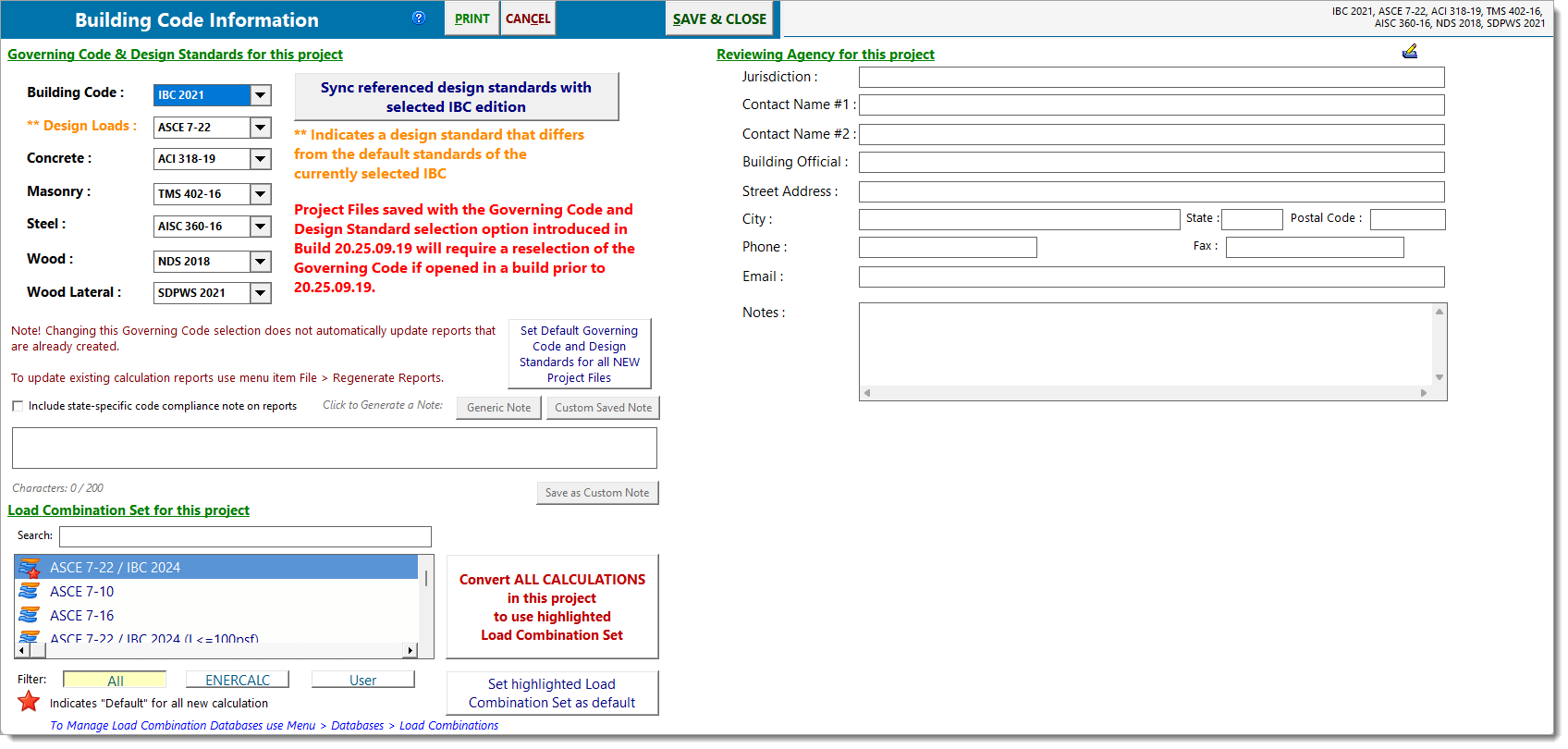Image resolution: width=1568 pixels, height=749 pixels.
Task: Expand the Design Loads ASCE 7-22 dropdown
Action: 261,127
